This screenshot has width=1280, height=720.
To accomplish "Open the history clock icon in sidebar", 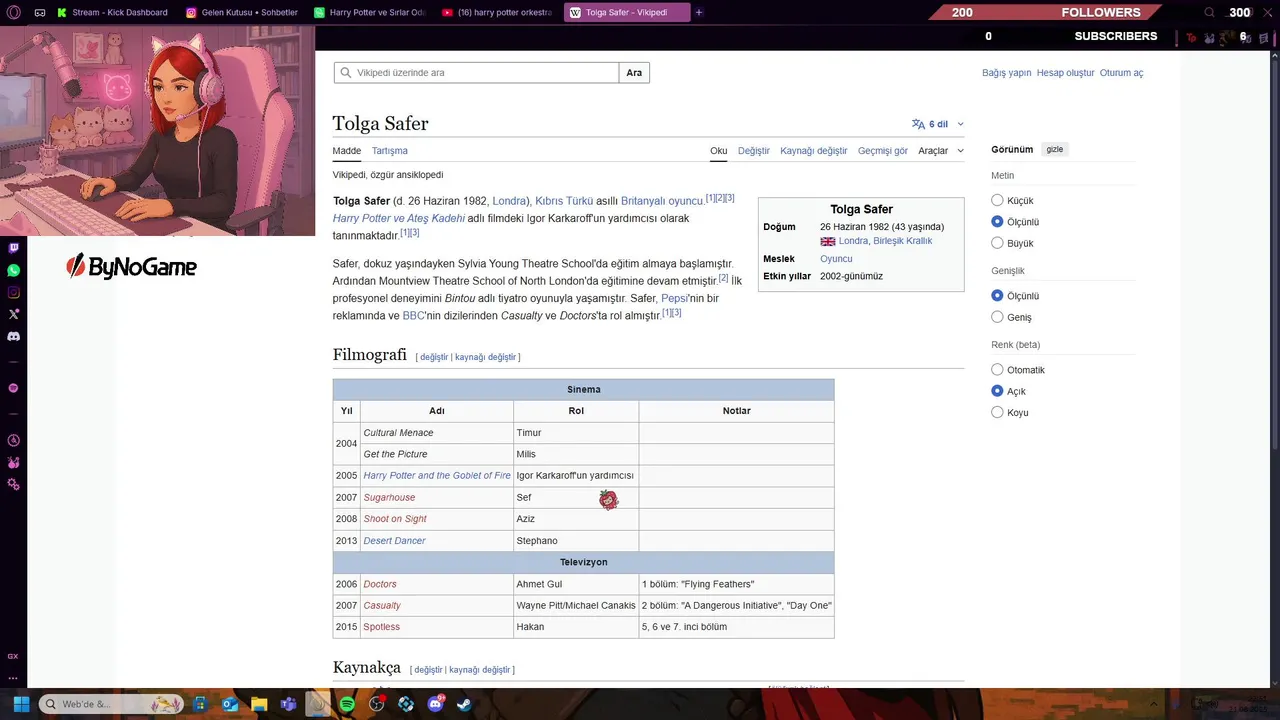I will 13,440.
